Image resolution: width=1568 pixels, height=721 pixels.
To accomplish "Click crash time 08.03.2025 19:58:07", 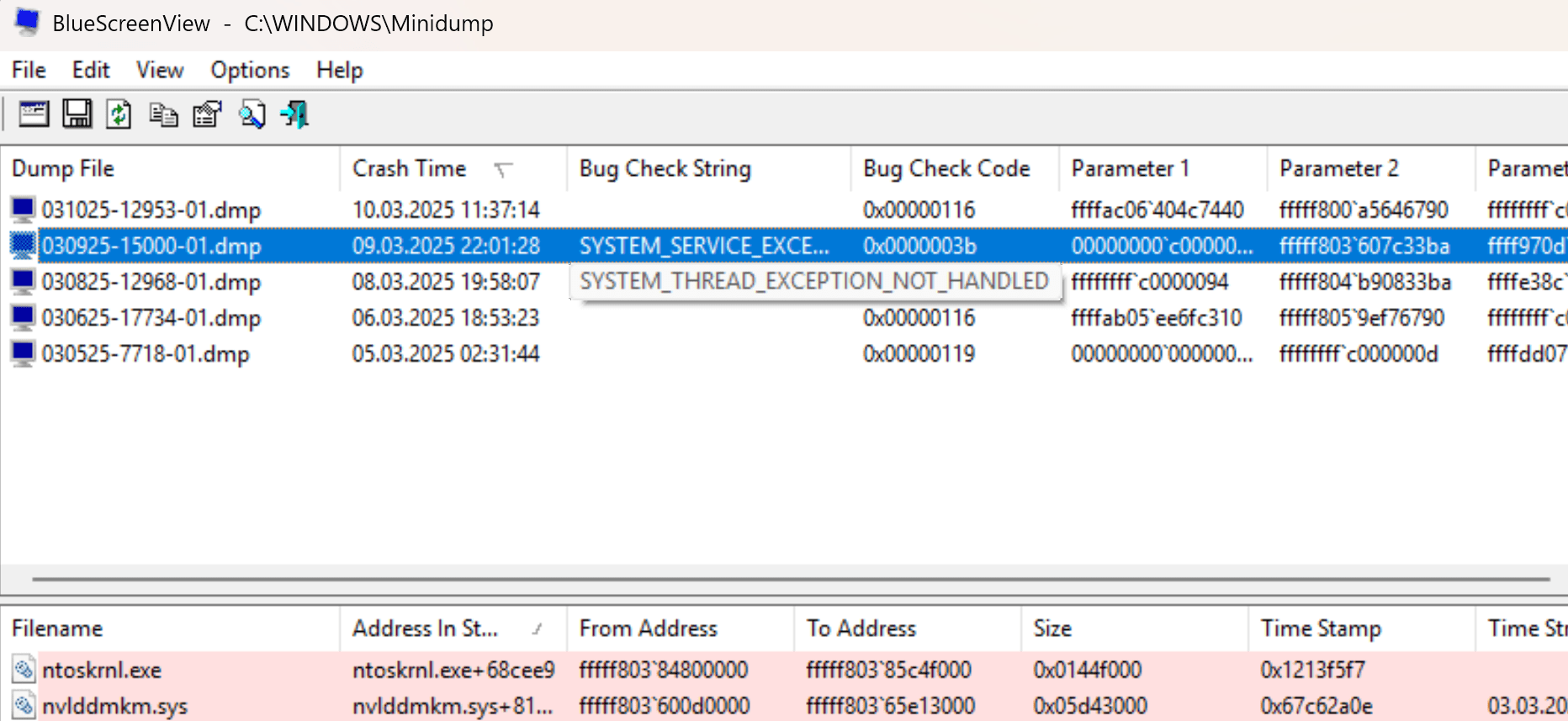I will [x=446, y=282].
